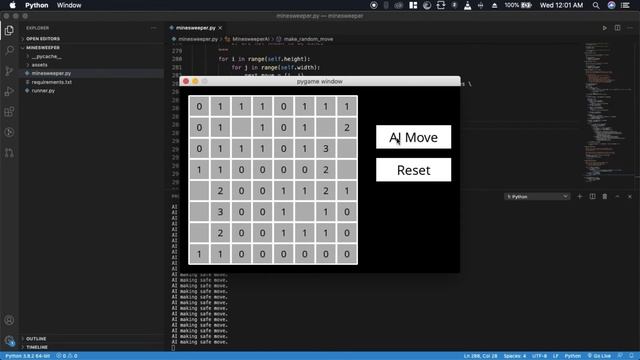
Task: Click the code minimap on the right
Action: point(608,112)
